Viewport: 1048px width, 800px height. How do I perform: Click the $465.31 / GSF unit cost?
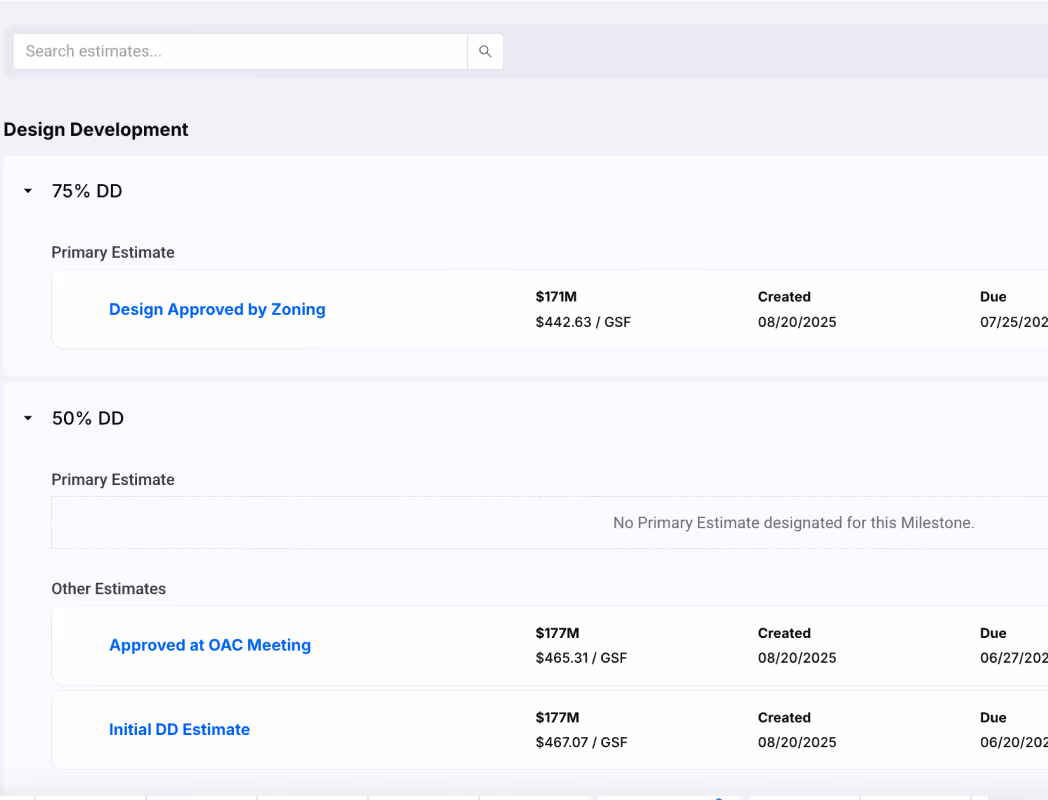pyautogui.click(x=583, y=658)
